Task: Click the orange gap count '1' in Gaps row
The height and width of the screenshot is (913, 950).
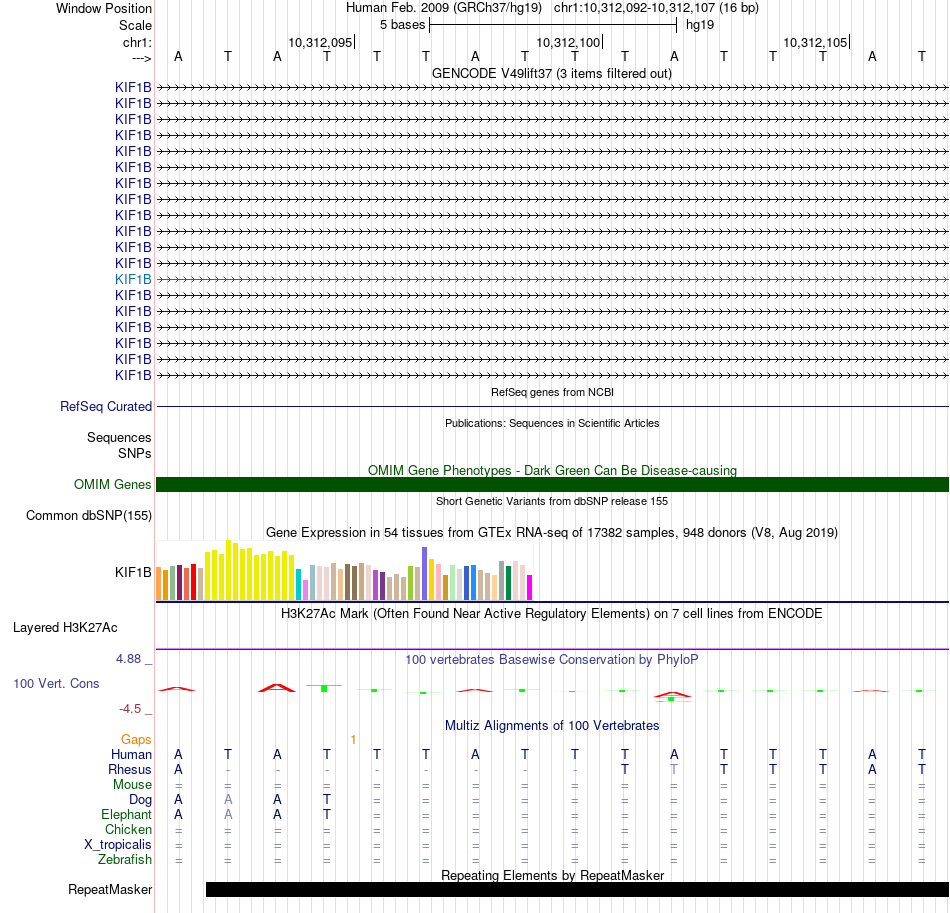Action: (x=353, y=739)
